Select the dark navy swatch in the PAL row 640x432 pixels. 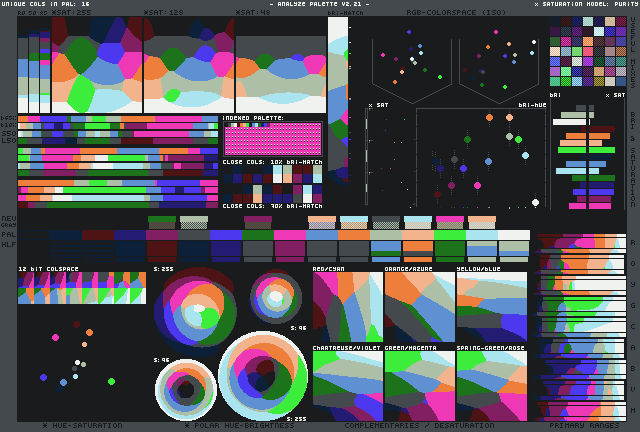pyautogui.click(x=65, y=235)
